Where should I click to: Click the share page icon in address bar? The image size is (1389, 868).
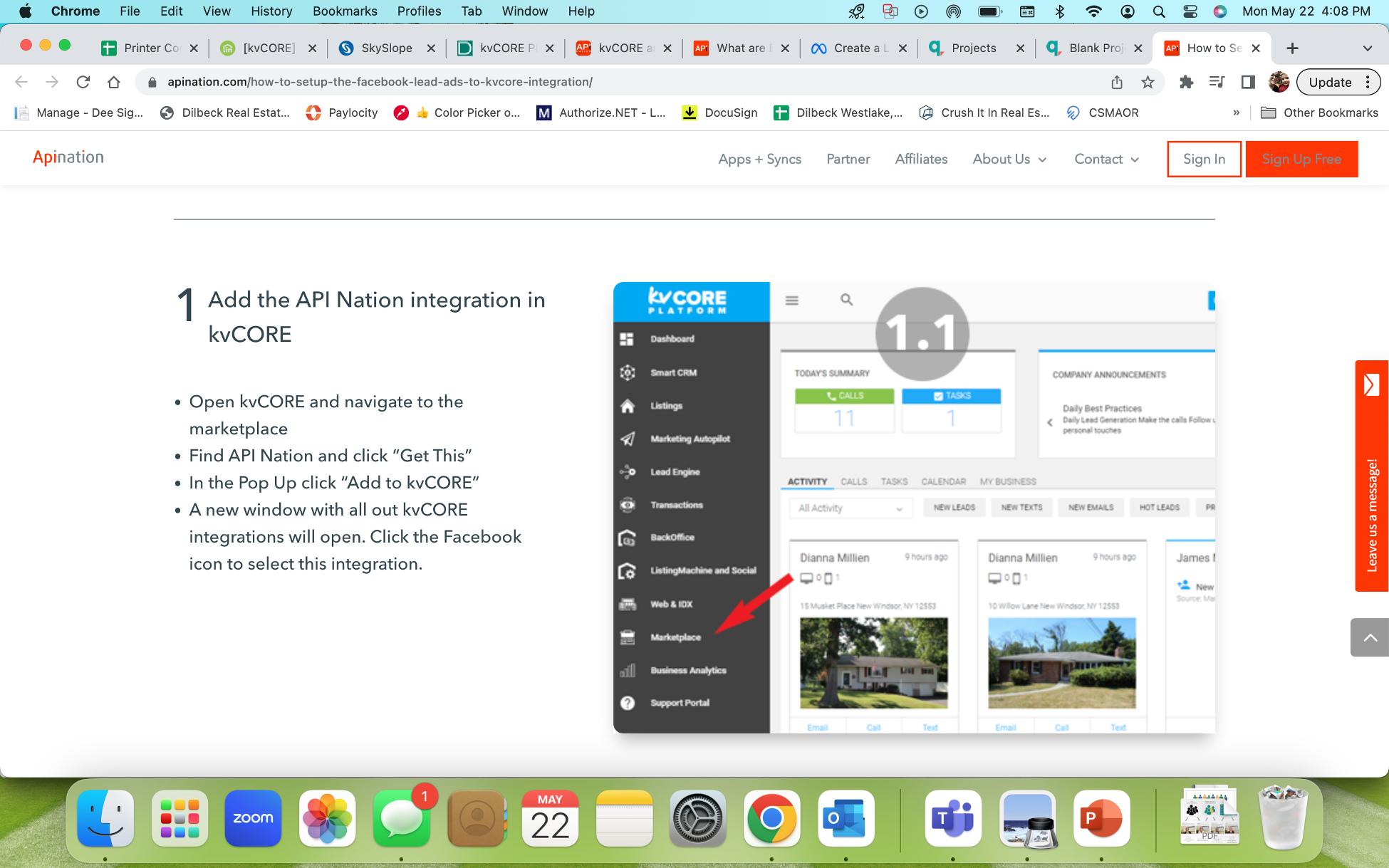[x=1117, y=82]
